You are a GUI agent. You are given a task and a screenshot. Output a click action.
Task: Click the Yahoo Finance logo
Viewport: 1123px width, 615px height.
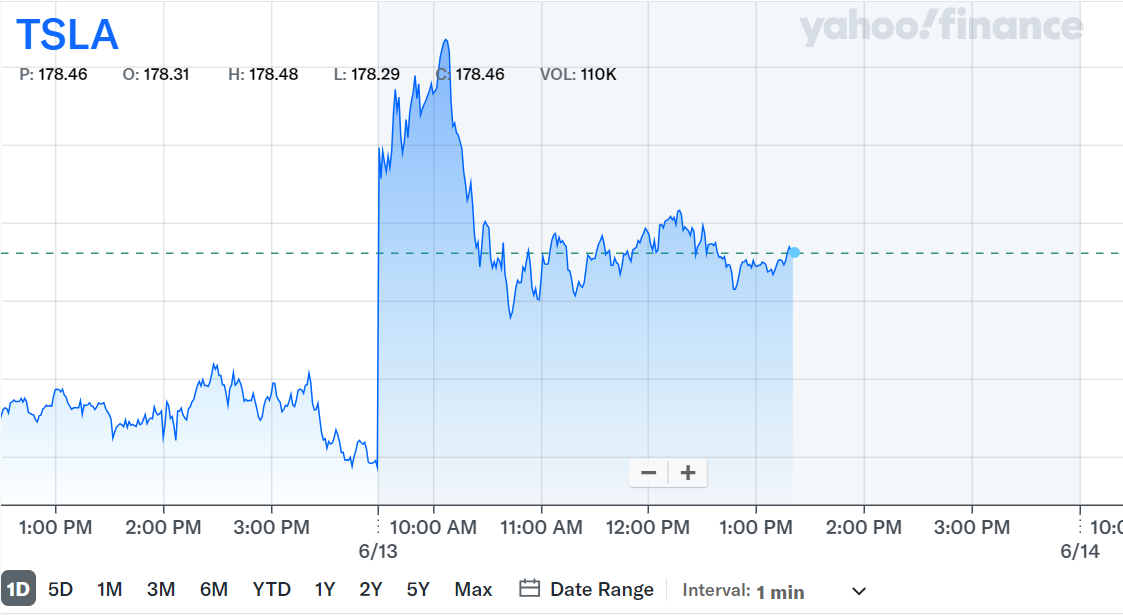940,28
